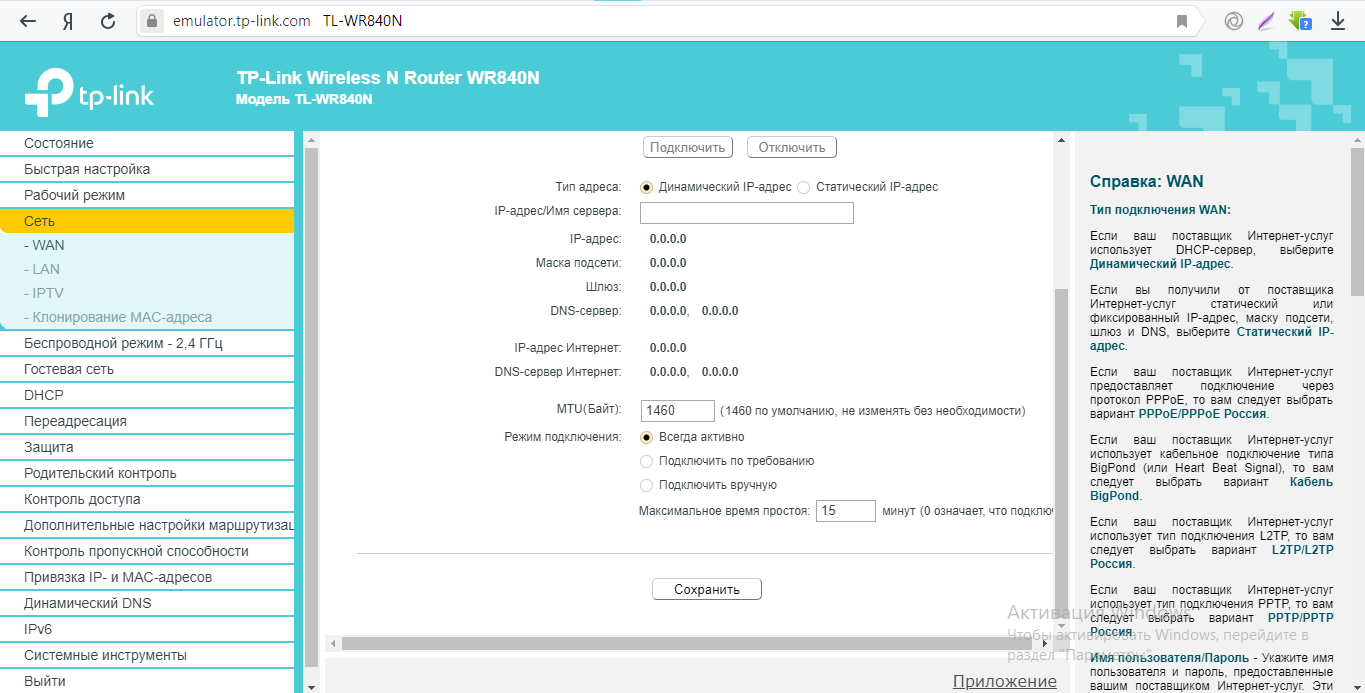Open the DHCP menu item

[x=147, y=395]
